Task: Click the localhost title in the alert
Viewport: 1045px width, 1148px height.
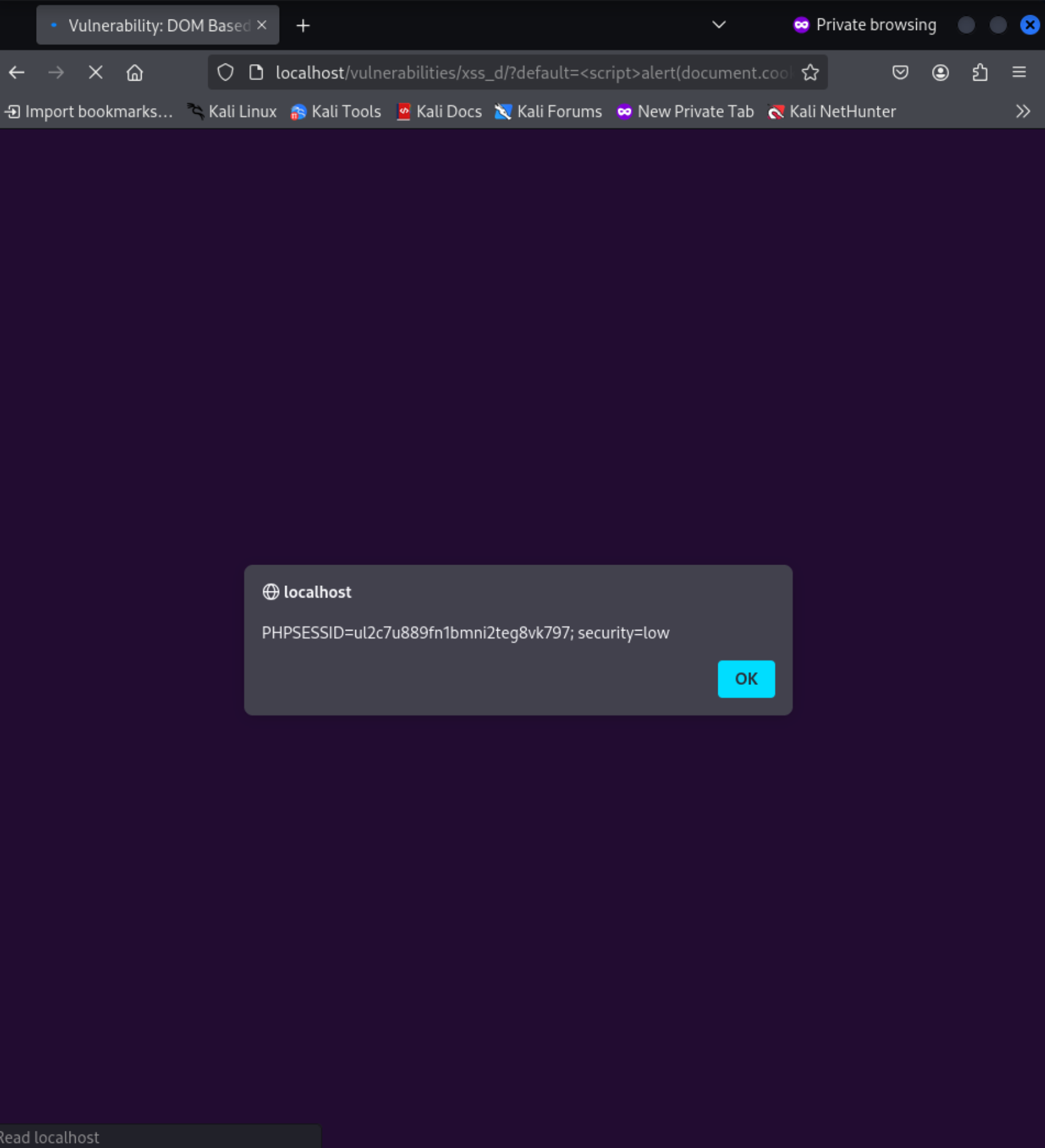Action: 318,592
